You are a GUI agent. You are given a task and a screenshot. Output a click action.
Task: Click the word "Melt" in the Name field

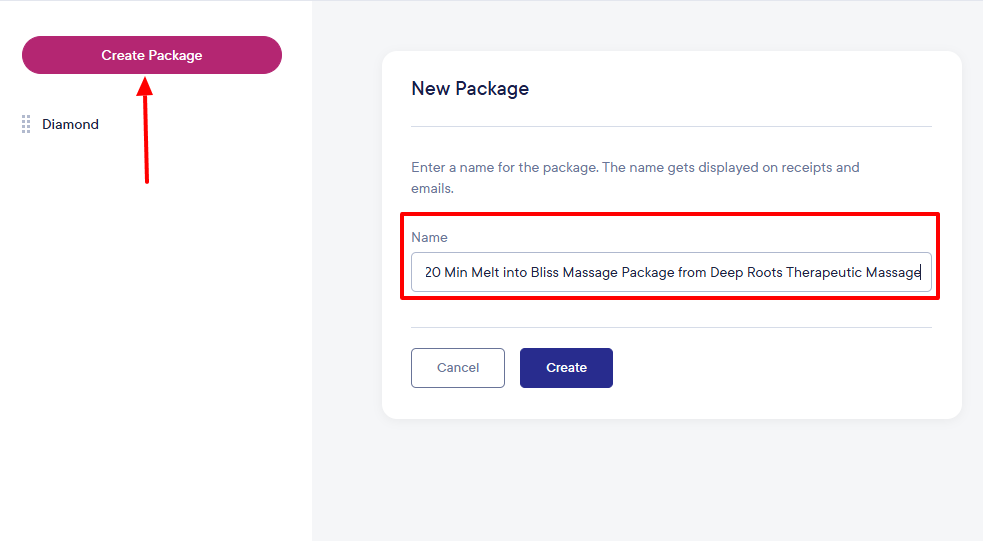484,272
